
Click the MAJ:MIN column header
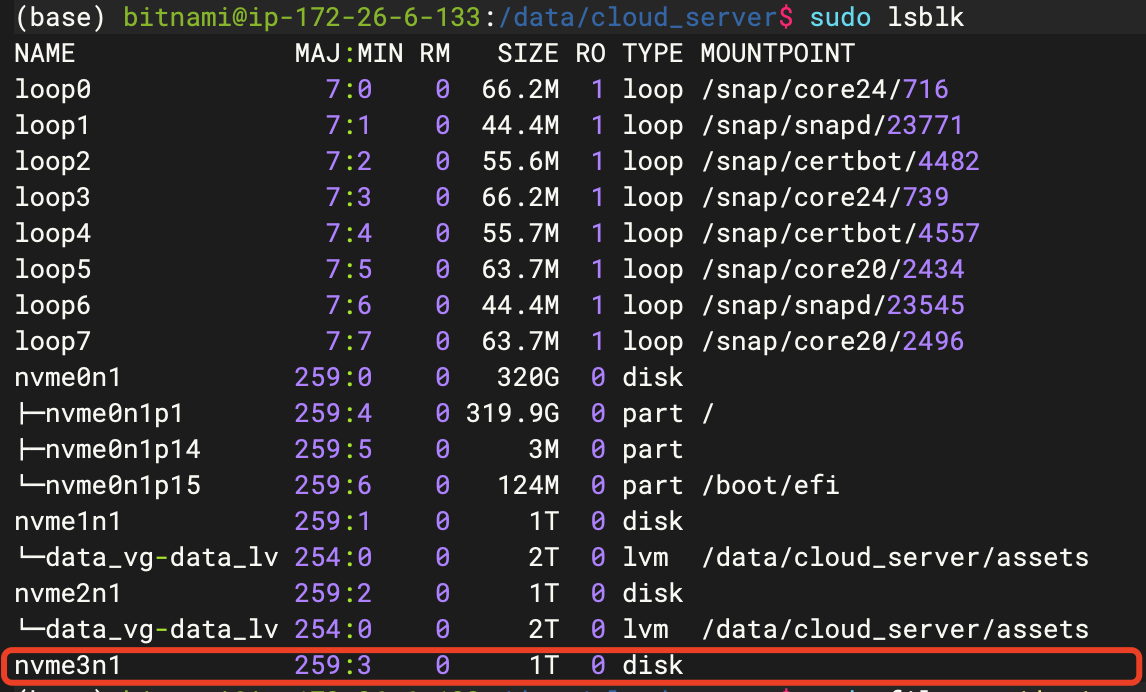(x=348, y=53)
